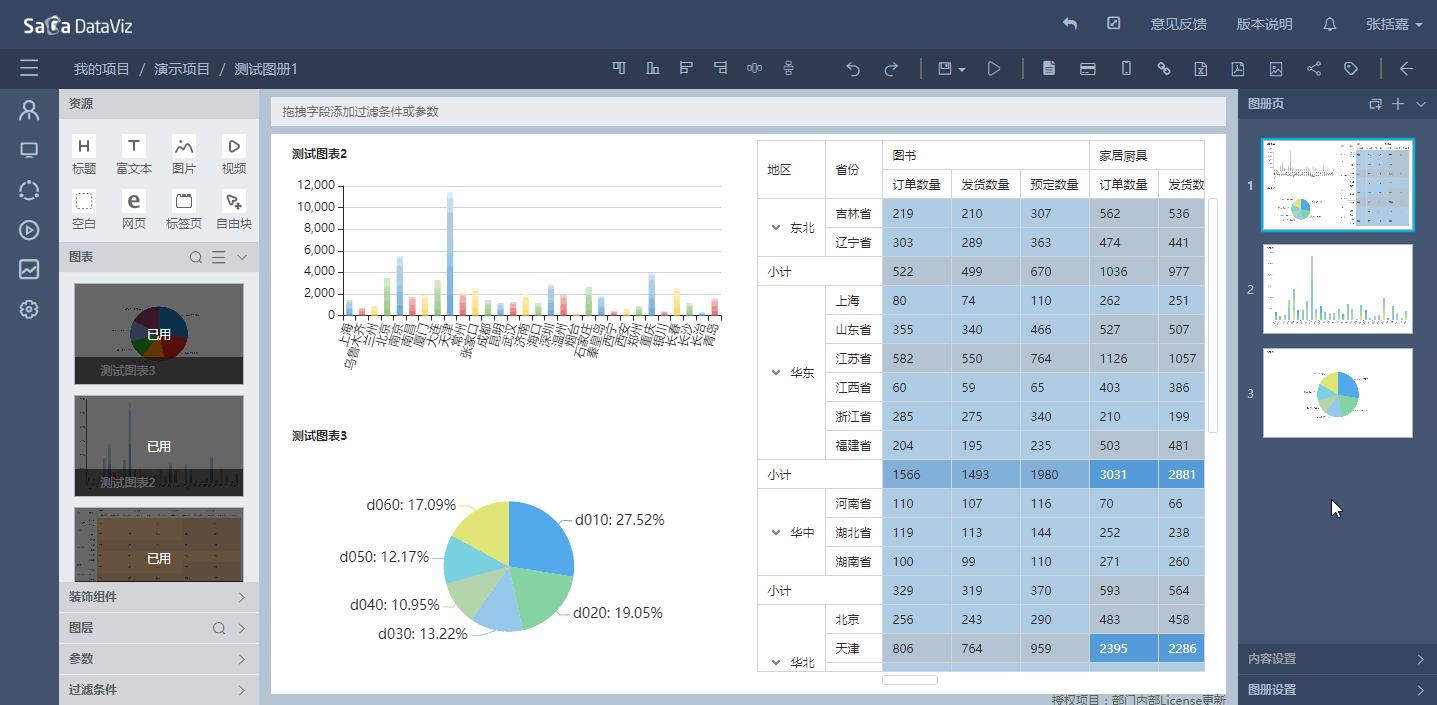
Task: Open the circular nodes sidebar icon
Action: tap(29, 190)
